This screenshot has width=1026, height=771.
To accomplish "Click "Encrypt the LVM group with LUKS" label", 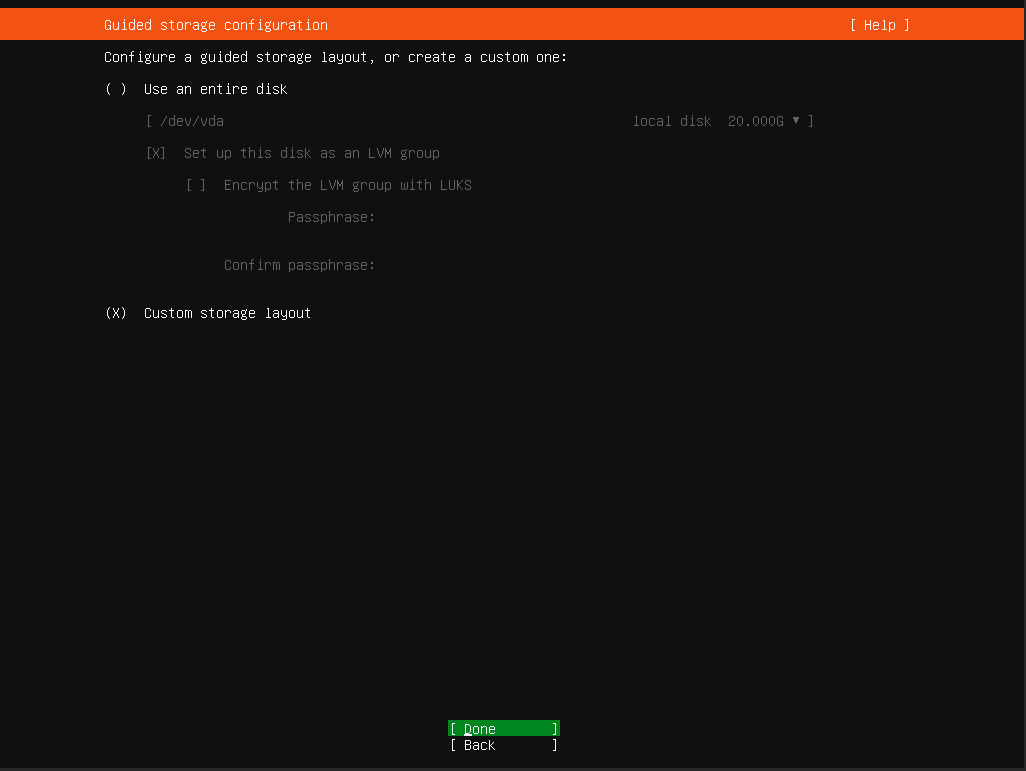I will (x=347, y=185).
